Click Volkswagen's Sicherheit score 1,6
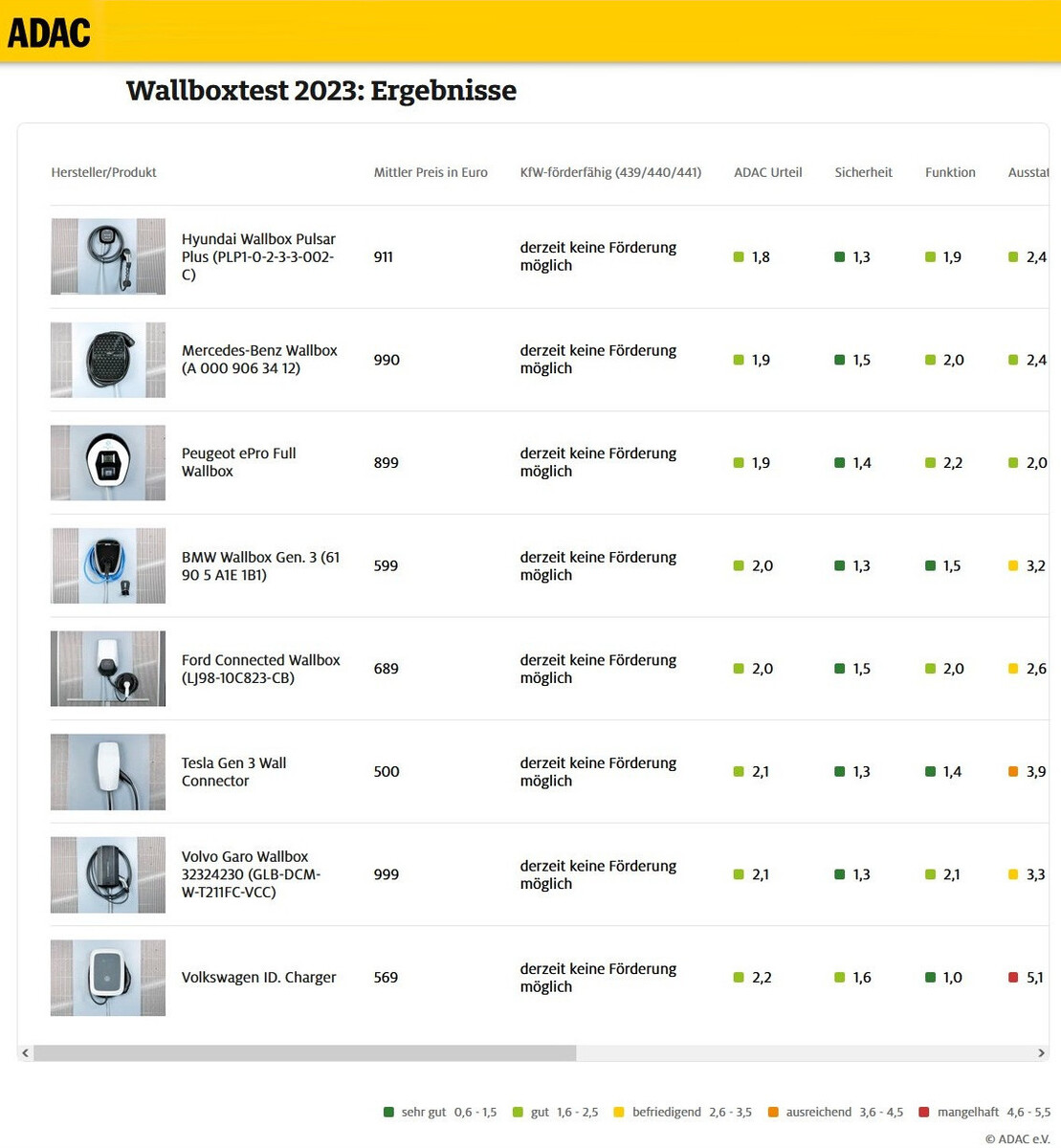1061x1148 pixels. [862, 978]
